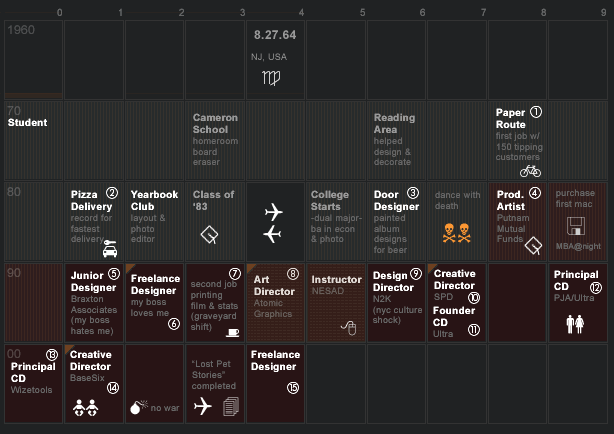Click the bicycle icon under Paper Route
Image resolution: width=614 pixels, height=434 pixels.
click(x=530, y=171)
